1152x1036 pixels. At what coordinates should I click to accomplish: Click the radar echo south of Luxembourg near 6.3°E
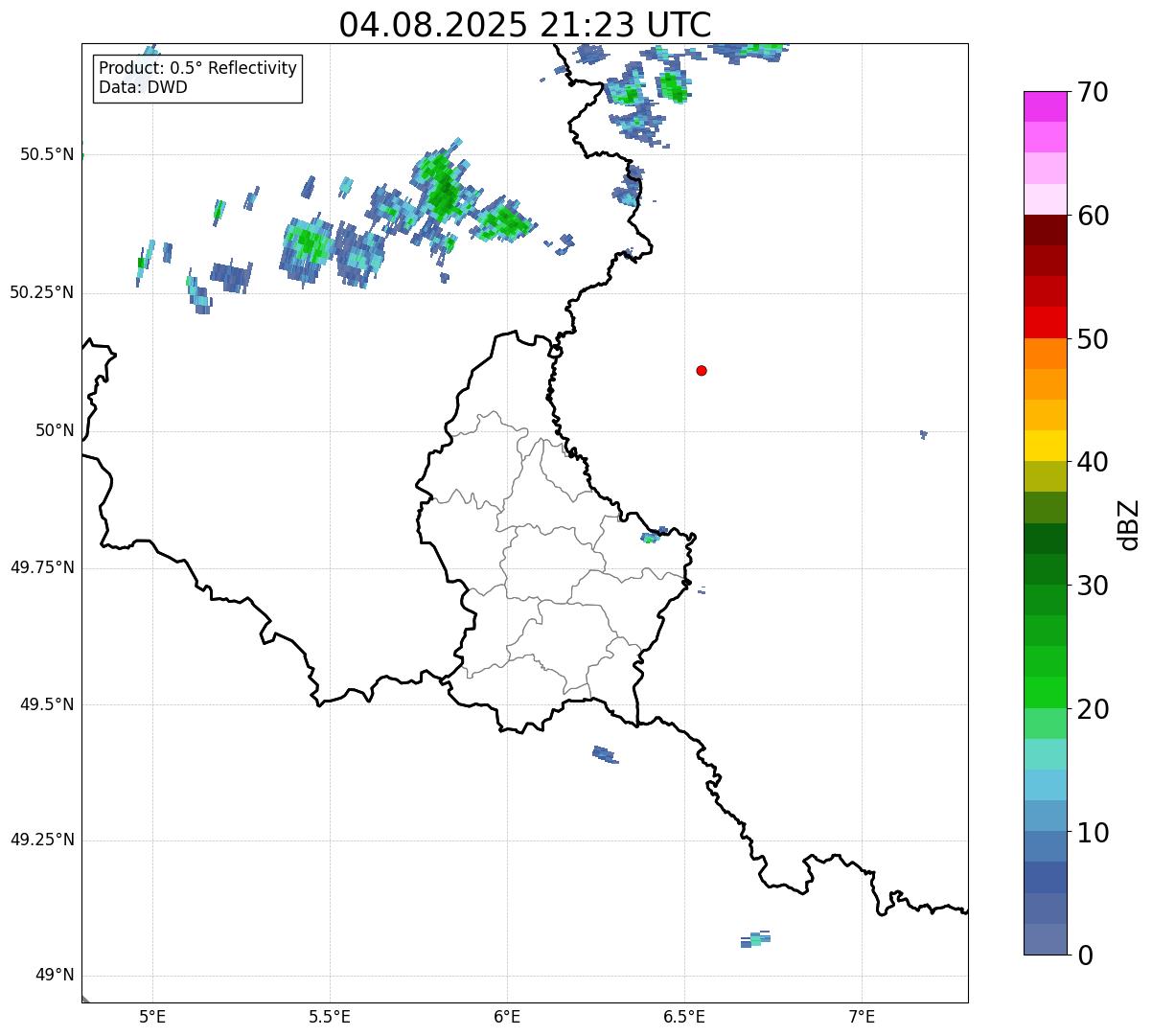(605, 754)
